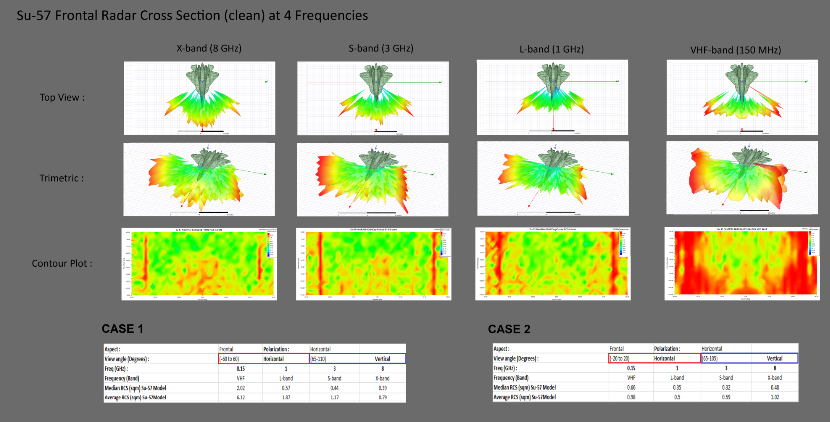Select the L-band top view plot
This screenshot has width=830, height=422.
tap(552, 97)
